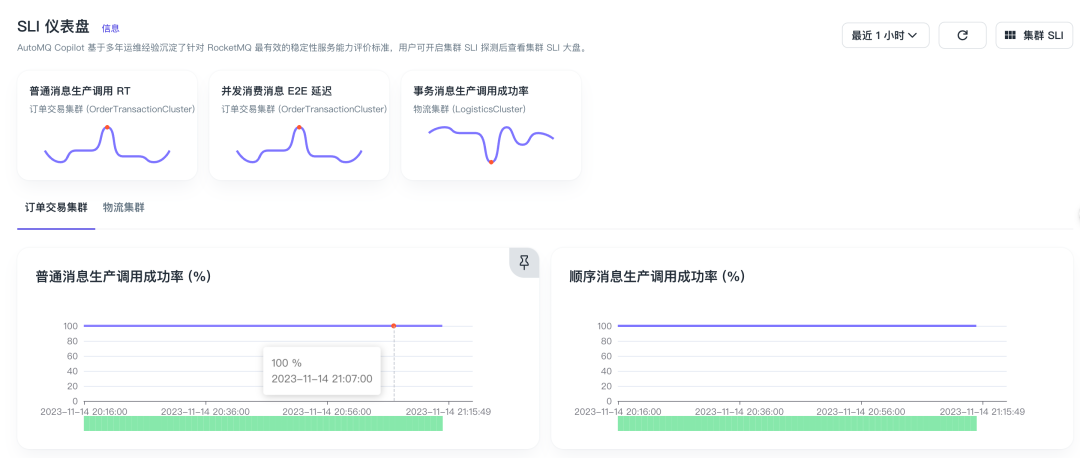Click the green status bar under 普通消息 chart
Screen dimensions: 1080x458
(x=263, y=423)
